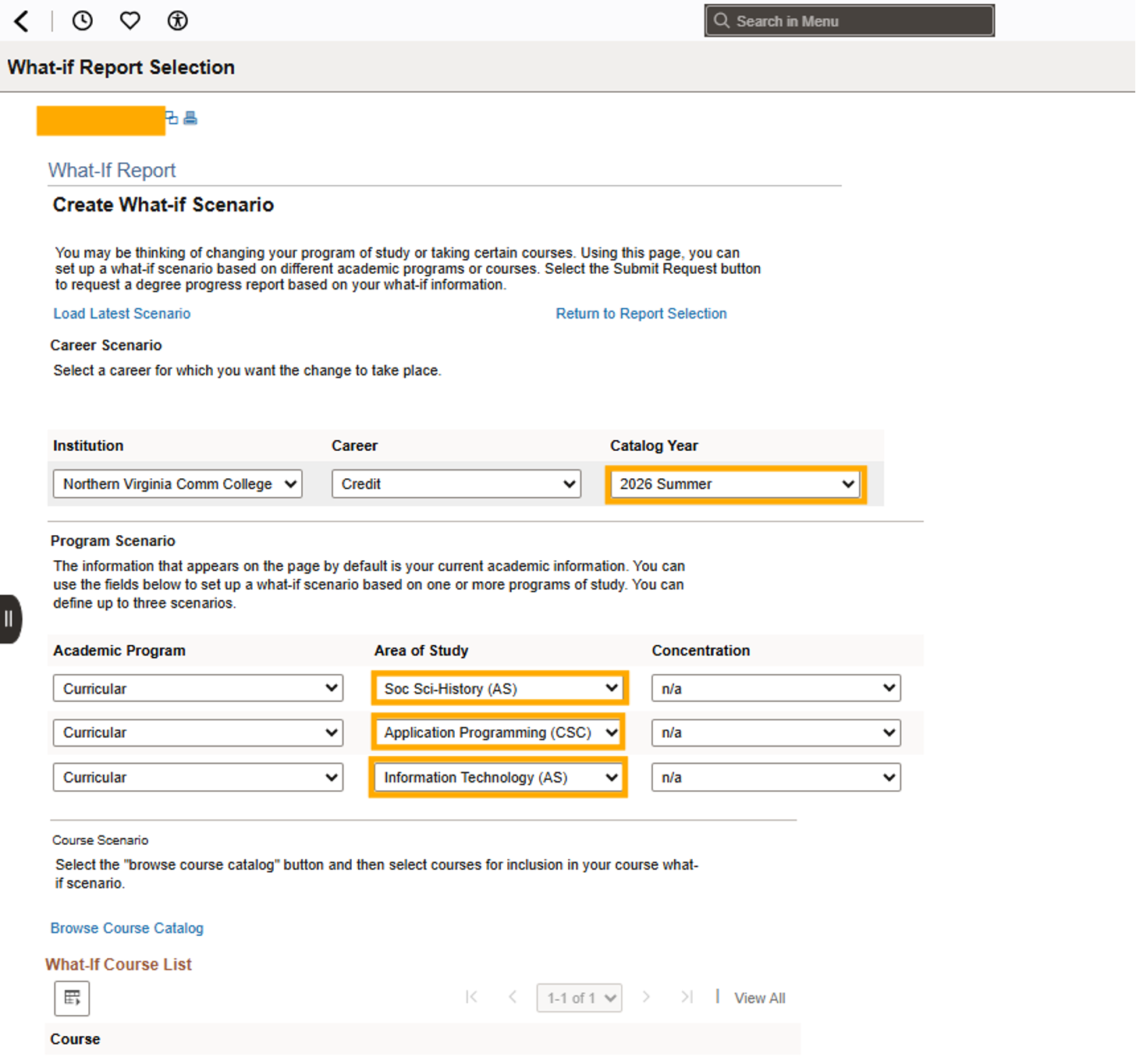This screenshot has height=1064, width=1136.
Task: Open favorites heart icon
Action: coord(130,21)
